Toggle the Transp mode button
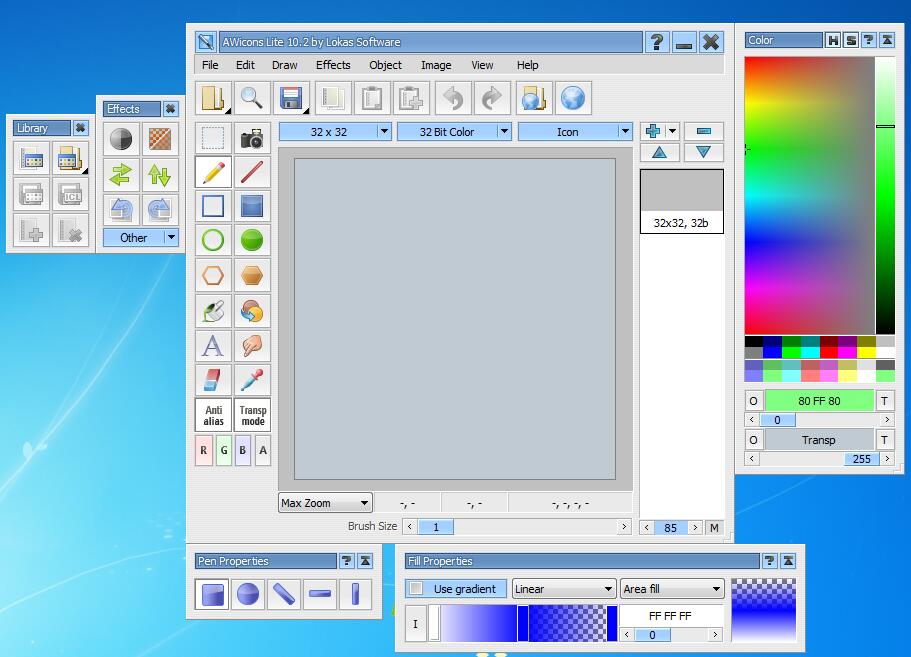 click(252, 415)
